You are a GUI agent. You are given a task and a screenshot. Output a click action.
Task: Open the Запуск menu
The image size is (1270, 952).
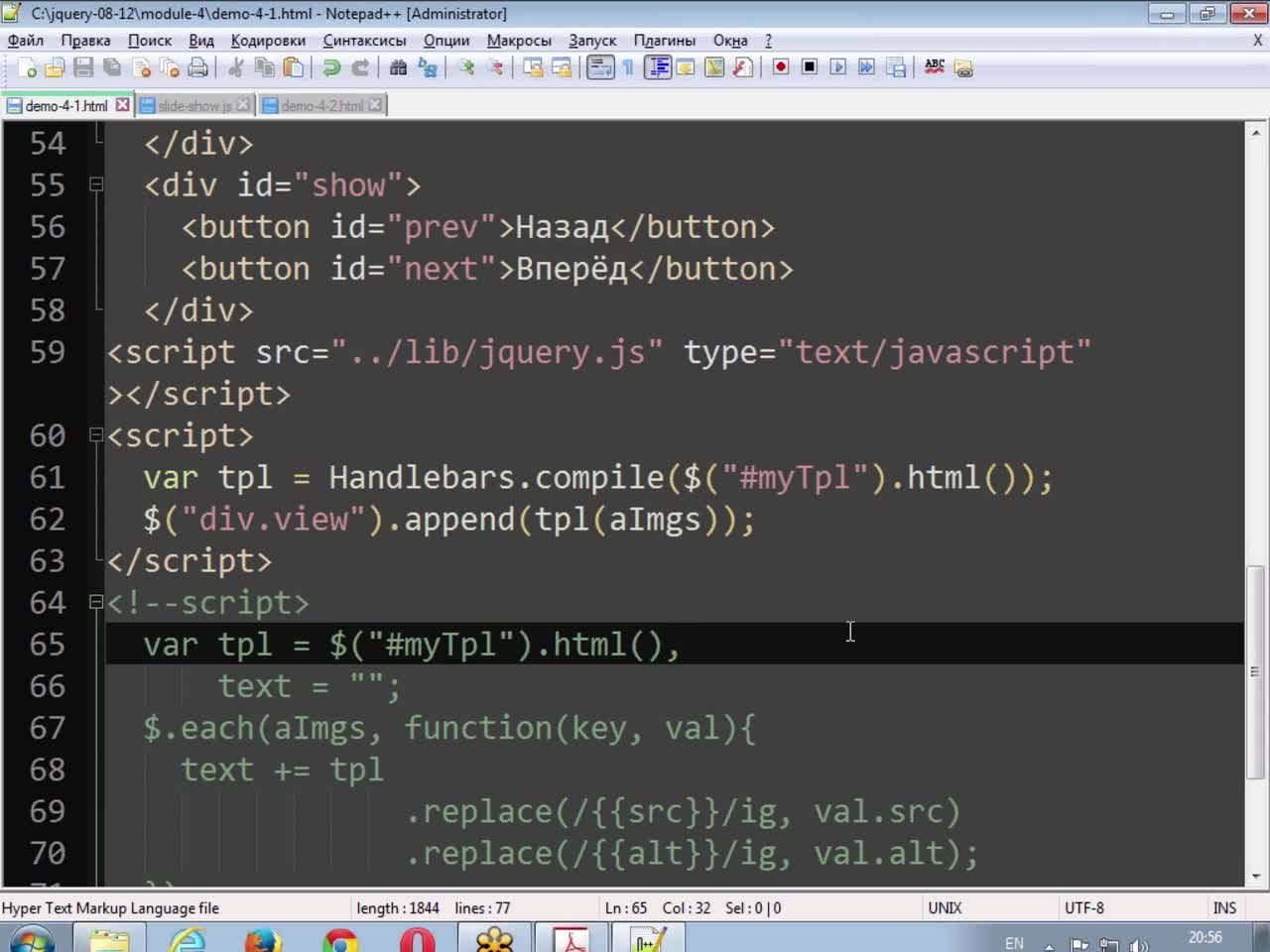pos(592,41)
